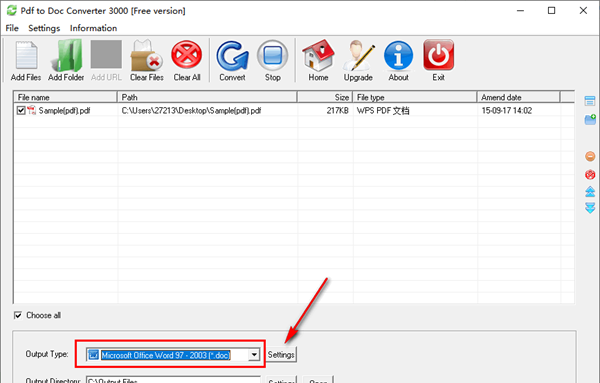The width and height of the screenshot is (600, 383).
Task: Click the Settings button beside Output Type
Action: click(x=281, y=355)
